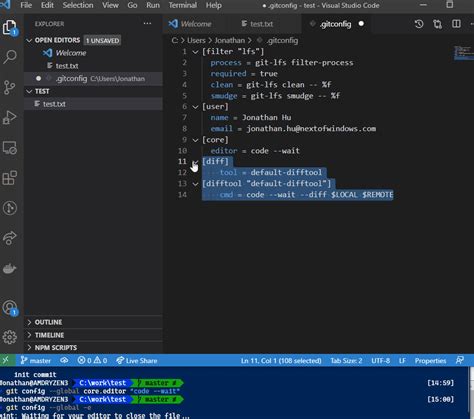Change the UTF-8 file encoding
Viewport: 474px width, 419px height.
coord(380,361)
